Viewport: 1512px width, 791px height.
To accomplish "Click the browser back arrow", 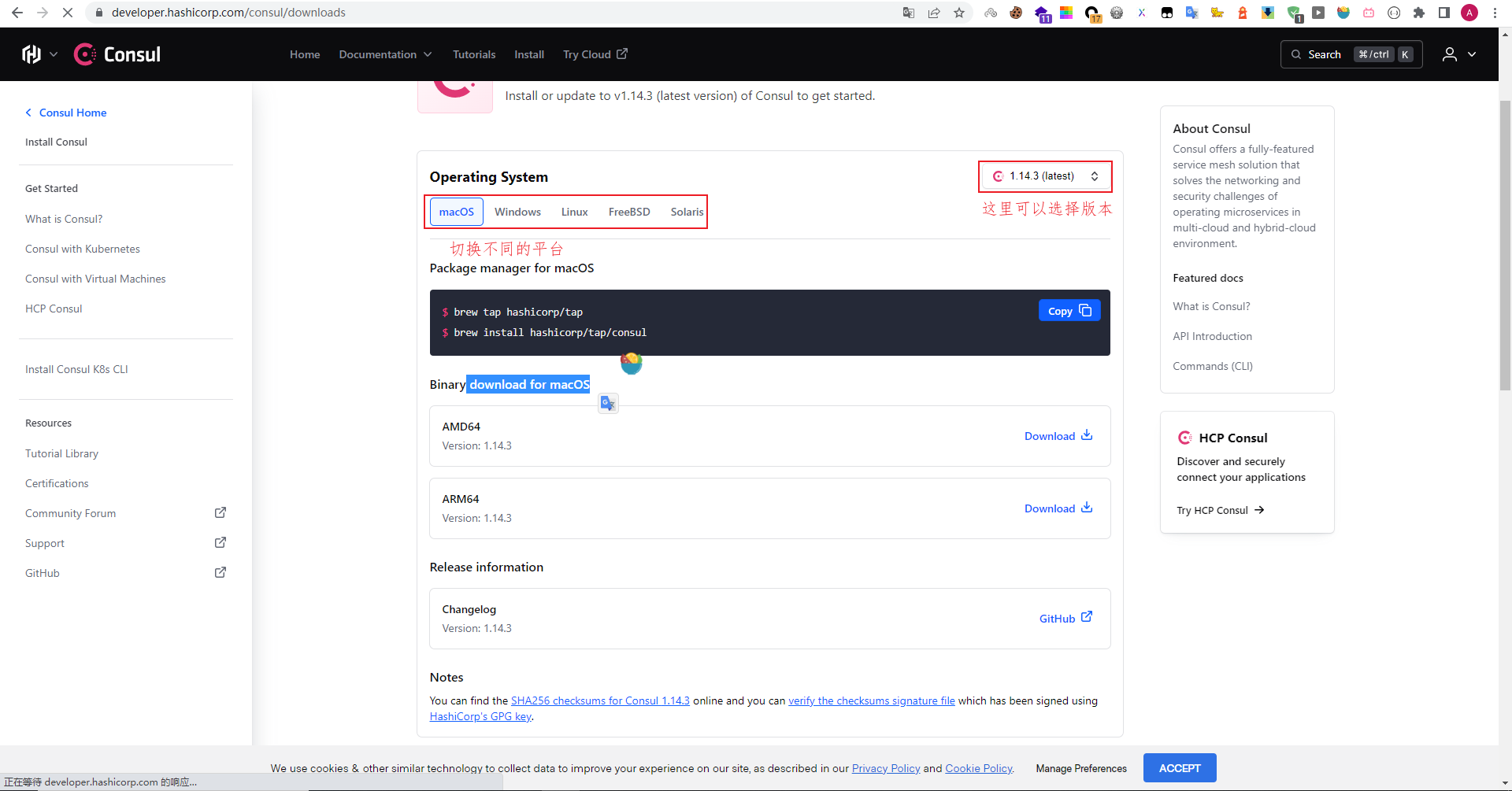I will tap(17, 13).
